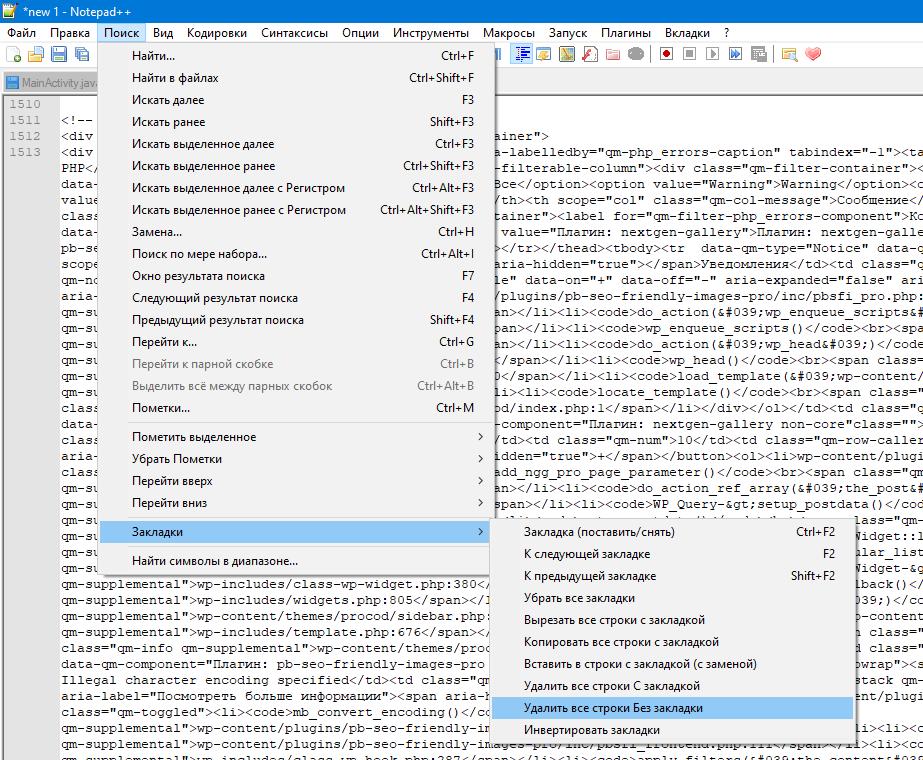
Task: Choose К следующей закладке
Action: [672, 554]
